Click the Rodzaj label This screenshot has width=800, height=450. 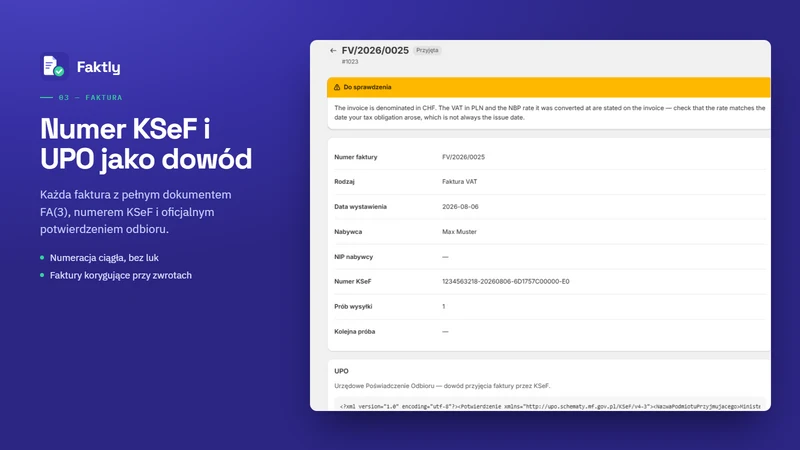344,182
